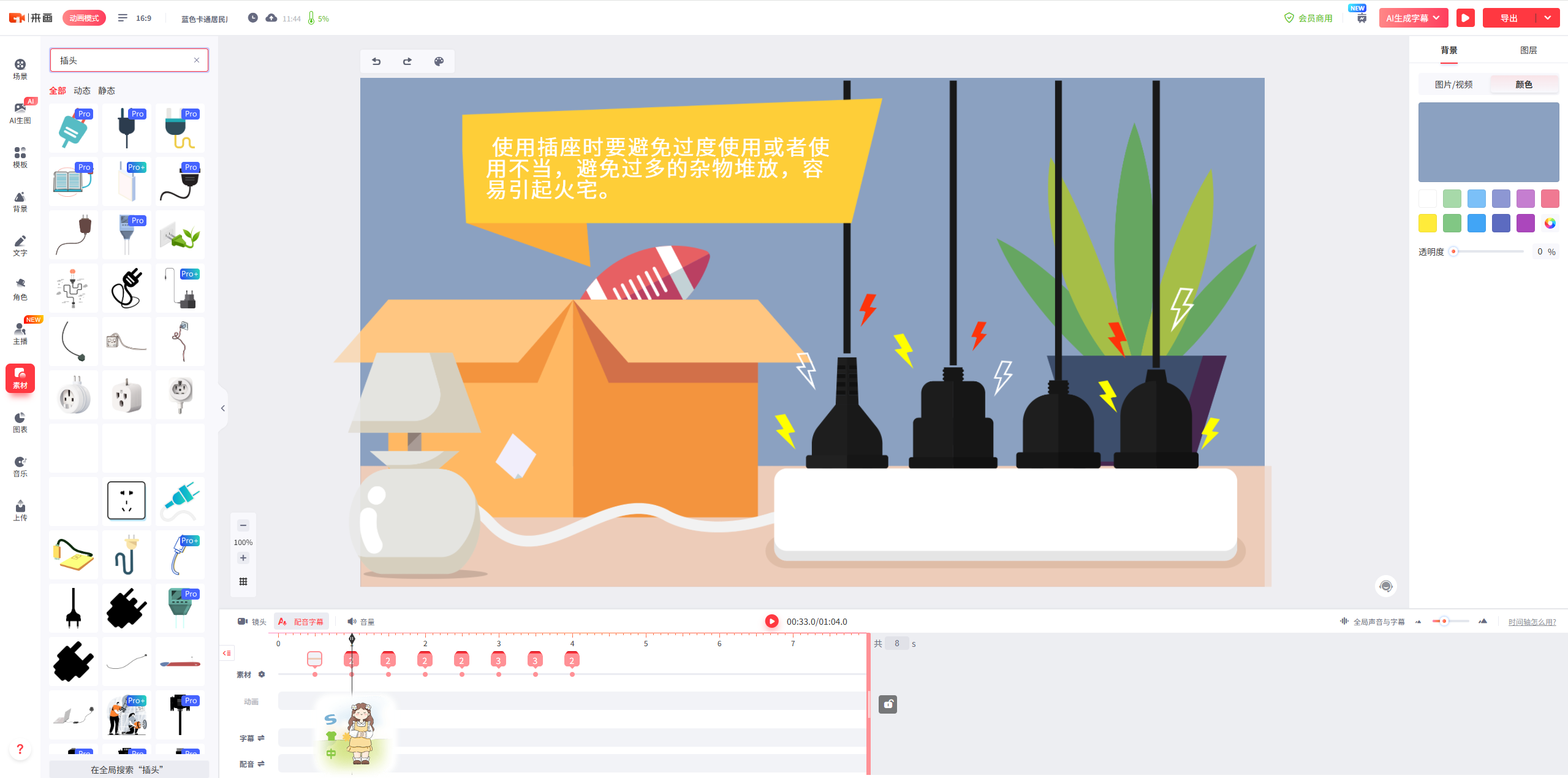Viewport: 1568px width, 778px height.
Task: Open the 图表 chart sidebar panel
Action: tap(20, 422)
